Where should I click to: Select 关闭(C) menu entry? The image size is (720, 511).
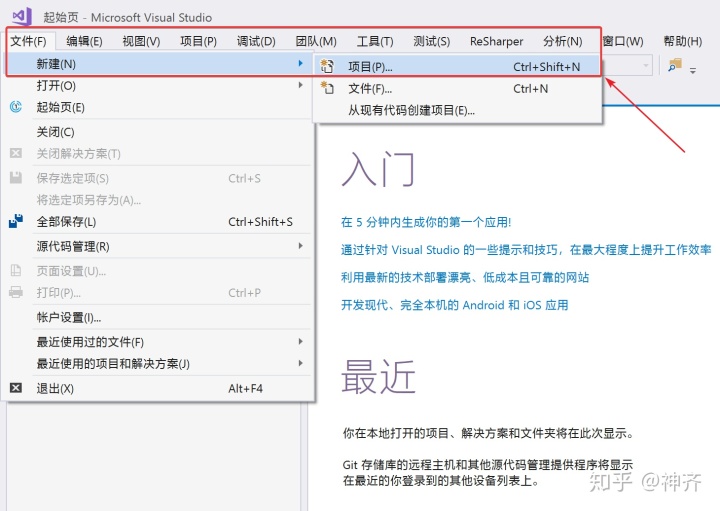pos(158,132)
